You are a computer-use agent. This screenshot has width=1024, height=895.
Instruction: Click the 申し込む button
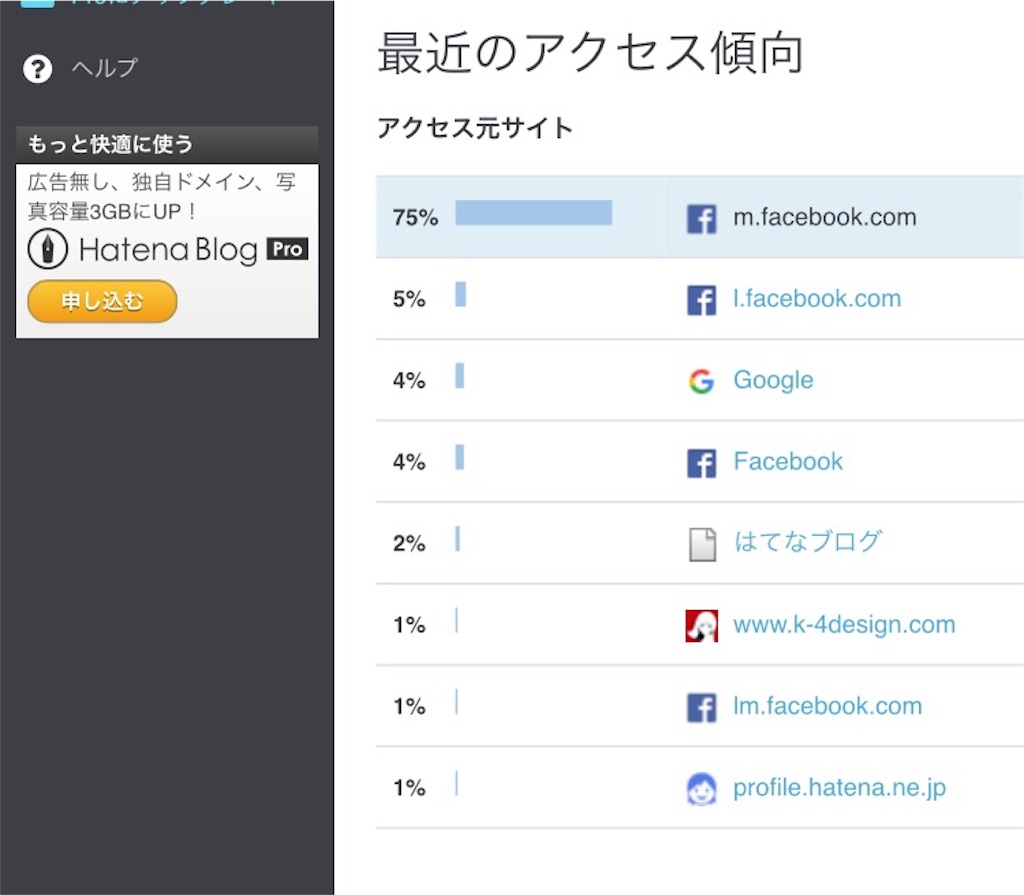tap(102, 301)
